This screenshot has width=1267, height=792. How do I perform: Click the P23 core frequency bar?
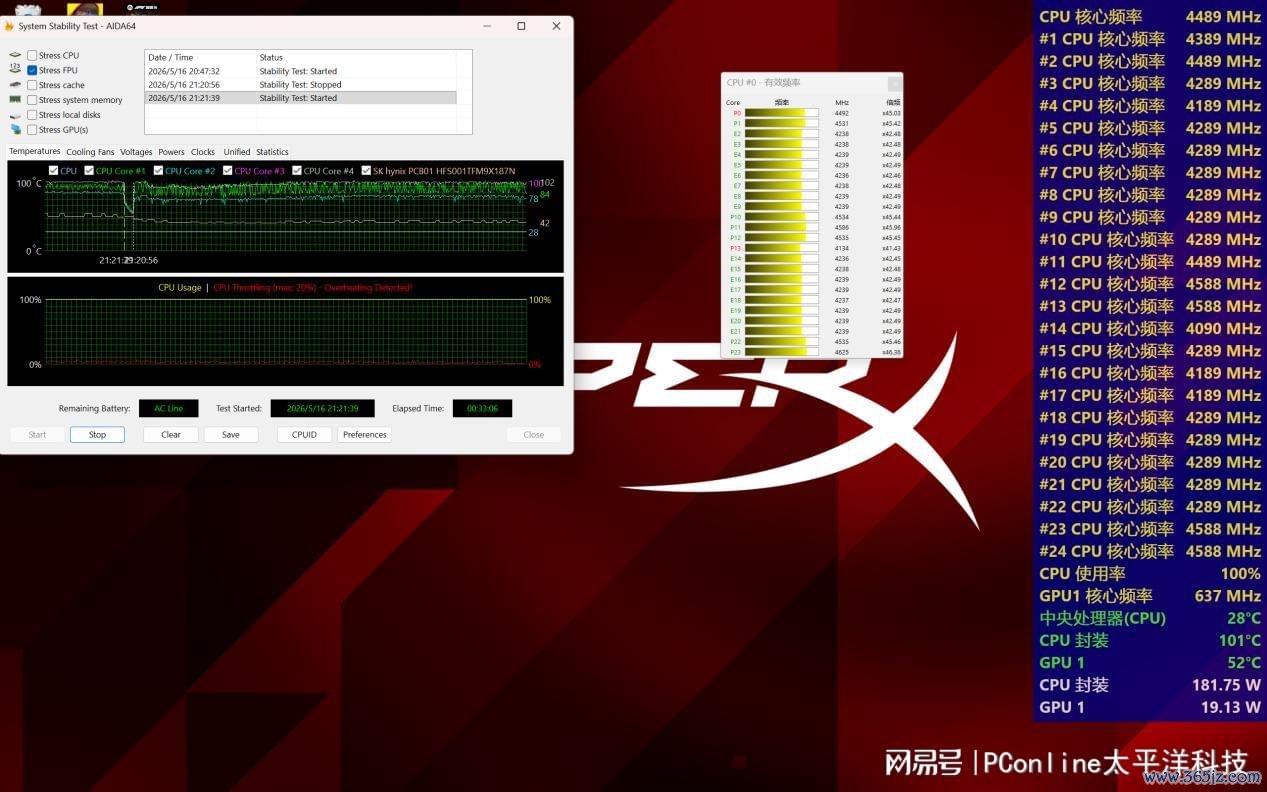pyautogui.click(x=781, y=352)
